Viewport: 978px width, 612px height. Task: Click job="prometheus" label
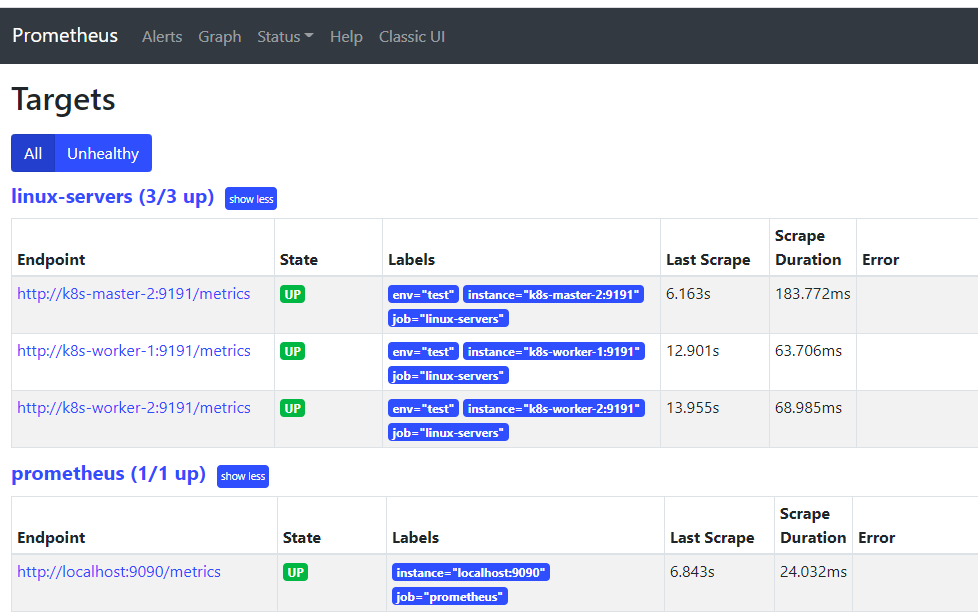tap(450, 596)
